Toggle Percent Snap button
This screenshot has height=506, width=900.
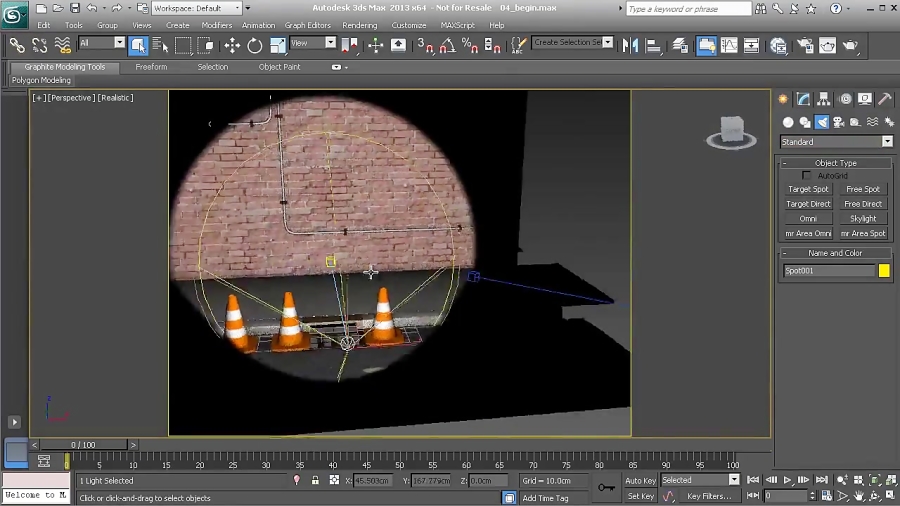470,45
